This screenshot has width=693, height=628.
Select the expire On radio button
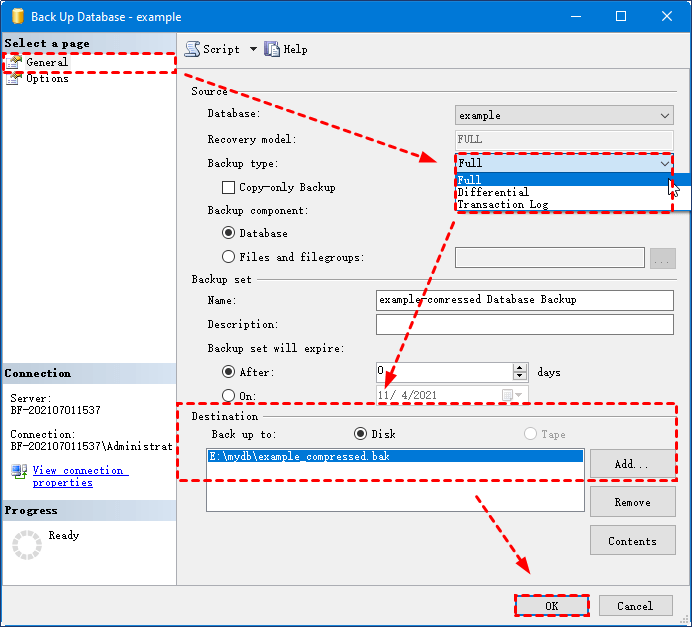click(x=228, y=396)
